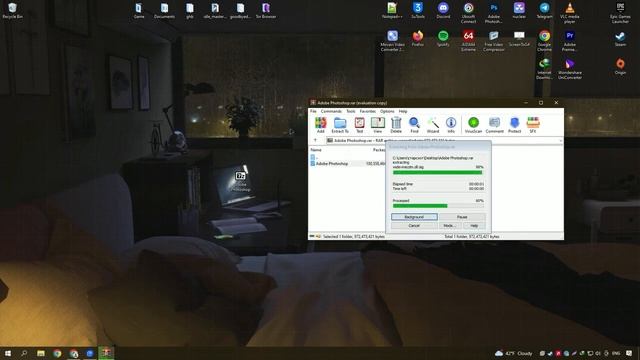Image resolution: width=640 pixels, height=360 pixels.
Task: Select the Google Chrome desktop icon
Action: pyautogui.click(x=544, y=40)
